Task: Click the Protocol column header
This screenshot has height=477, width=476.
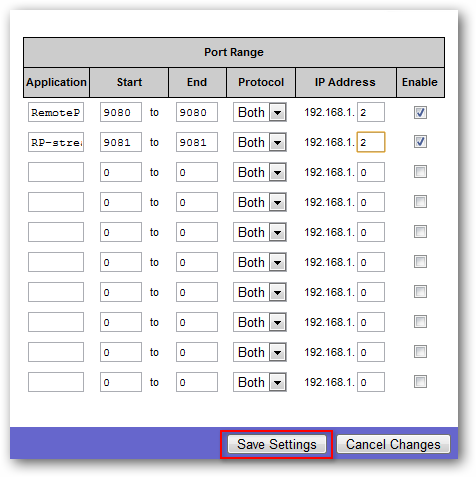Action: coord(261,82)
